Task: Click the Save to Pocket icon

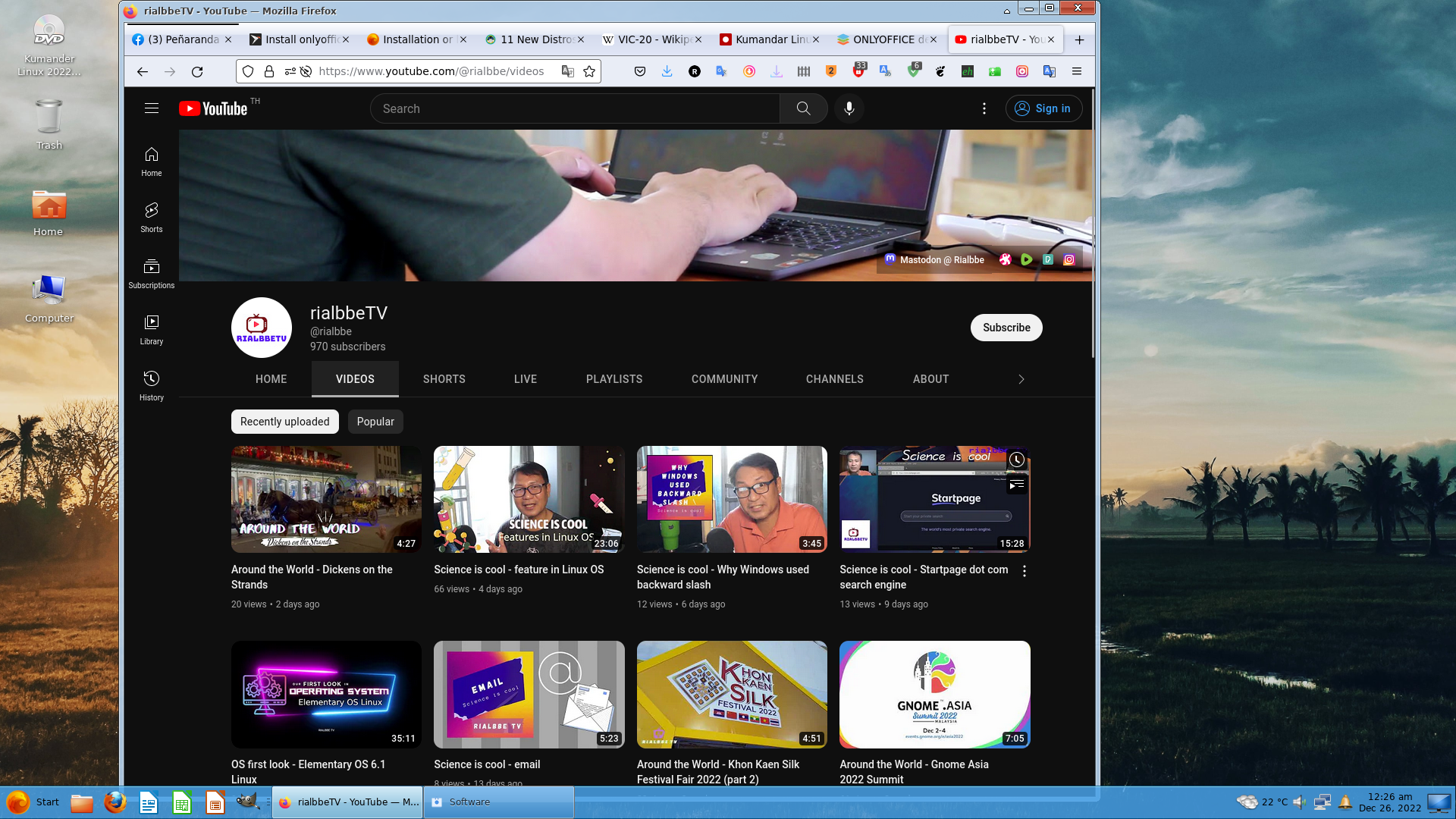Action: 640,71
